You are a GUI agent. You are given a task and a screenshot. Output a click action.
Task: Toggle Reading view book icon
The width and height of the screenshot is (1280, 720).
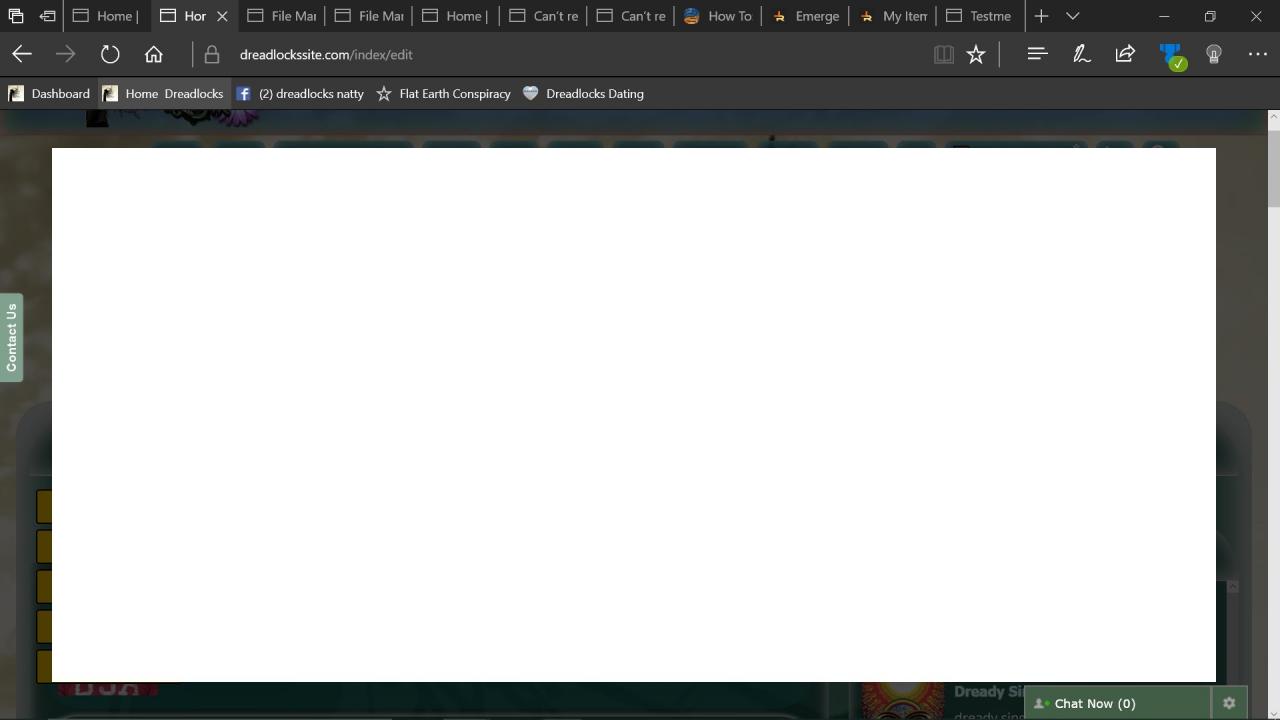coord(943,55)
